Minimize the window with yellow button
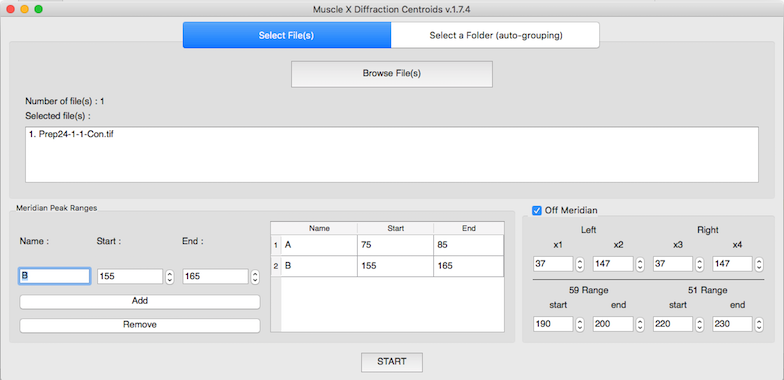This screenshot has height=380, width=784. (x=24, y=9)
